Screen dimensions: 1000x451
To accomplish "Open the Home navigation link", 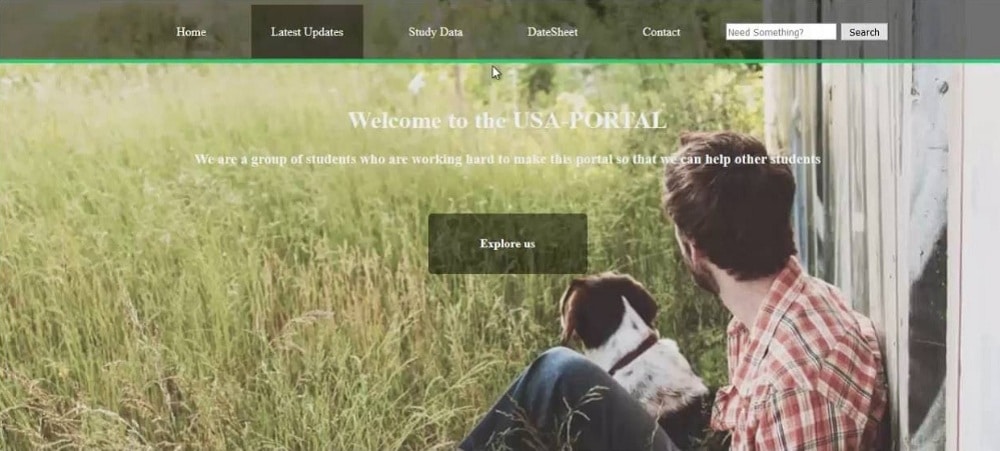I will point(191,32).
